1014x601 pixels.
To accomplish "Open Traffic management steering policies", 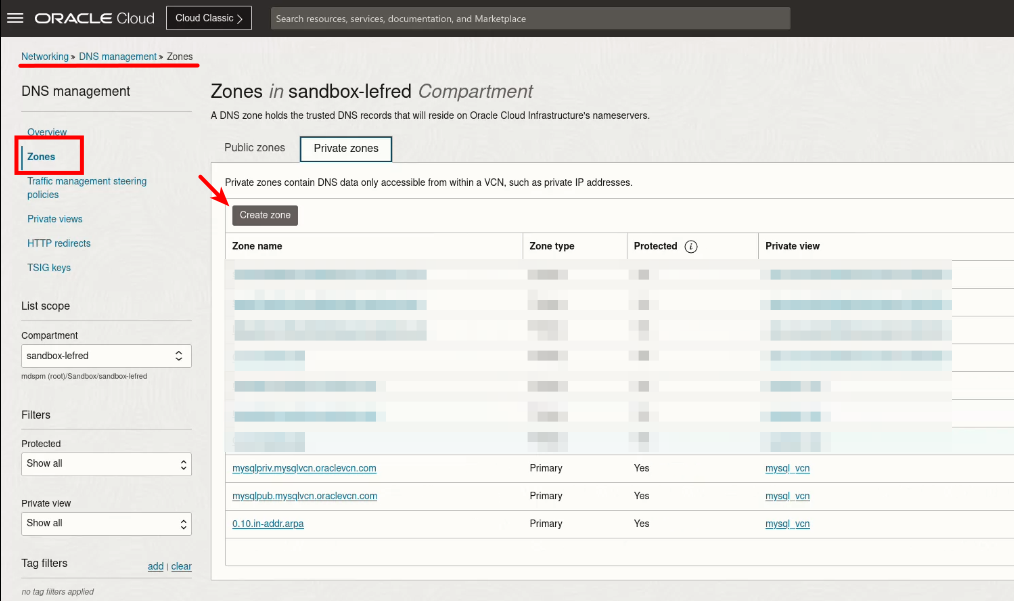I will (x=86, y=187).
